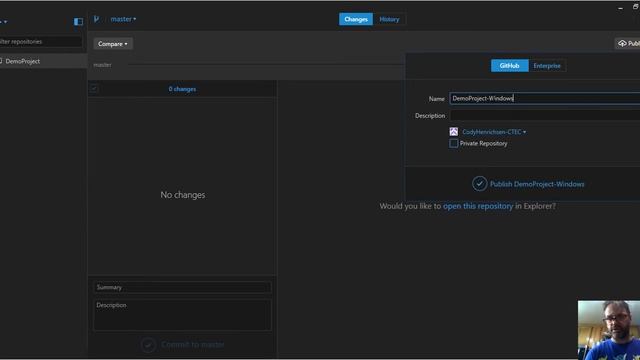640x360 pixels.
Task: Expand the Compare dropdown
Action: (113, 44)
